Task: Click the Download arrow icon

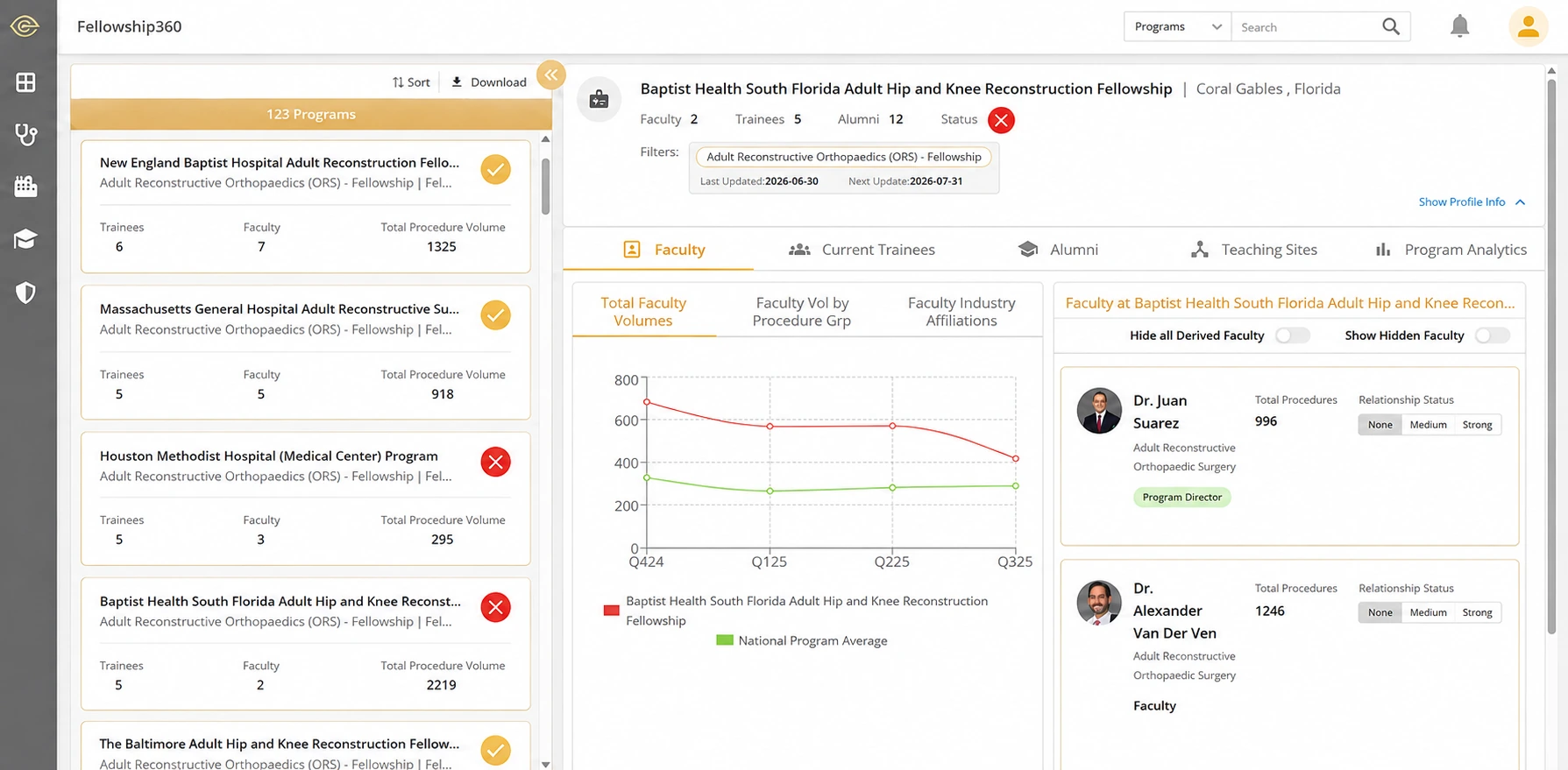Action: 457,81
